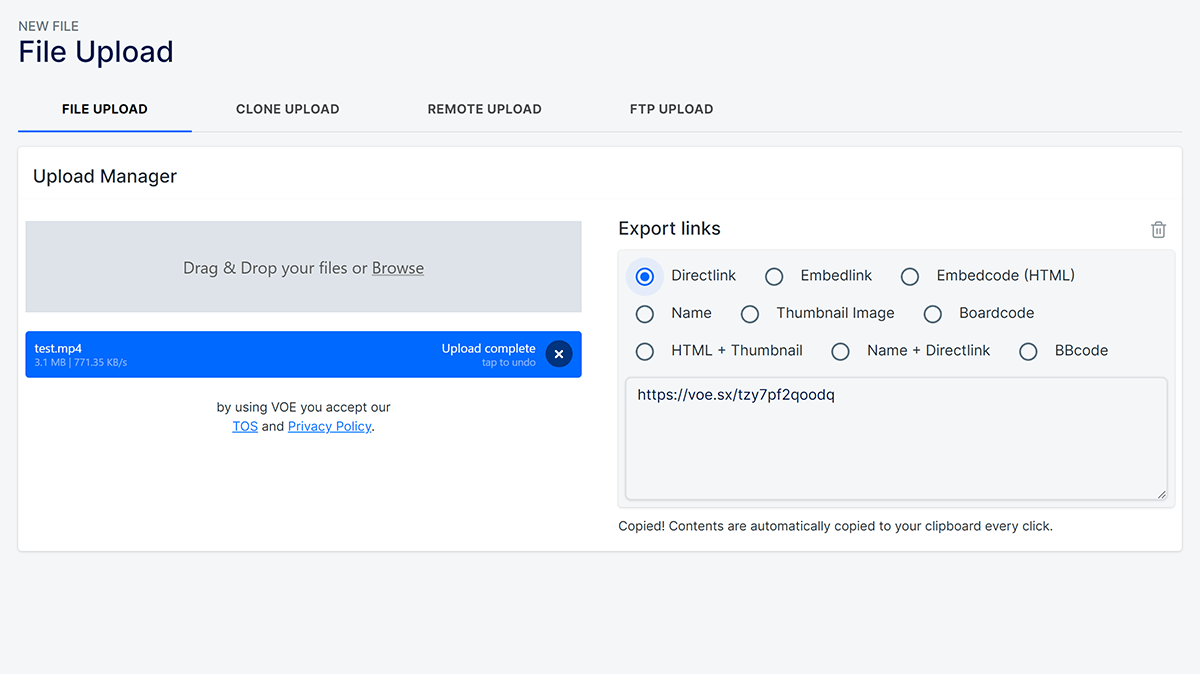Open the Clone Upload tab

point(287,109)
